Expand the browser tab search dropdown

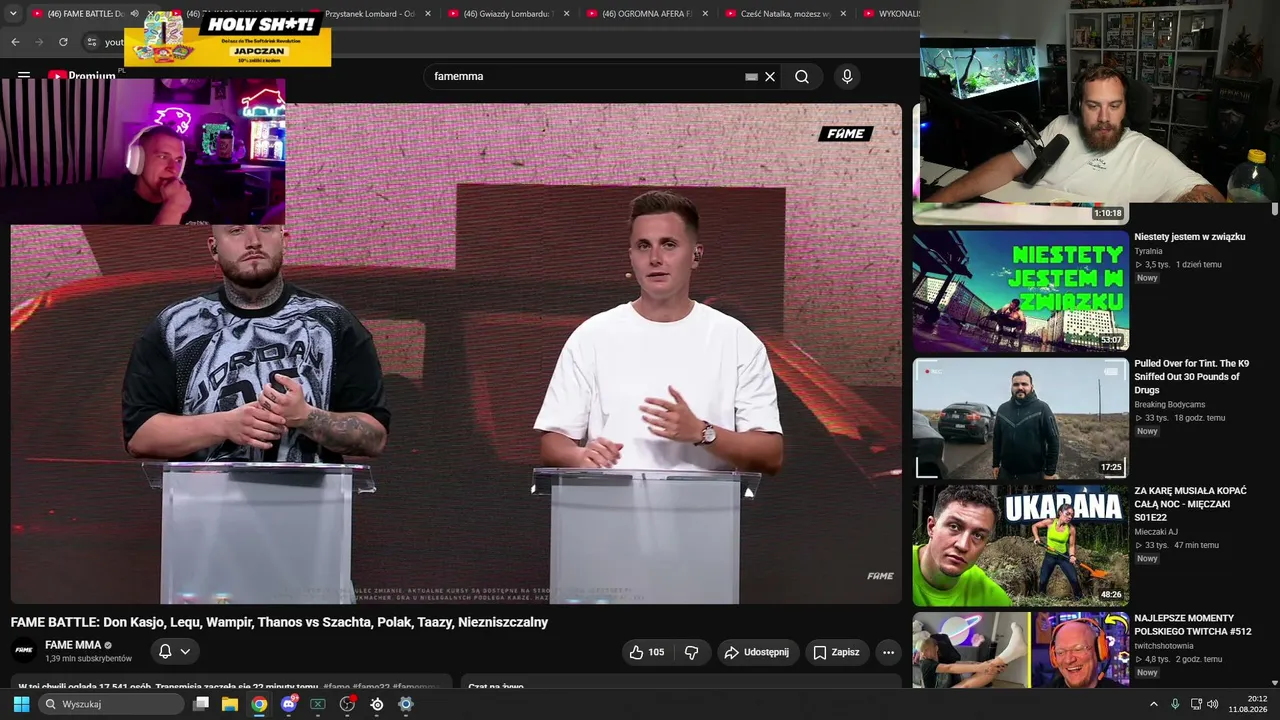click(x=13, y=14)
